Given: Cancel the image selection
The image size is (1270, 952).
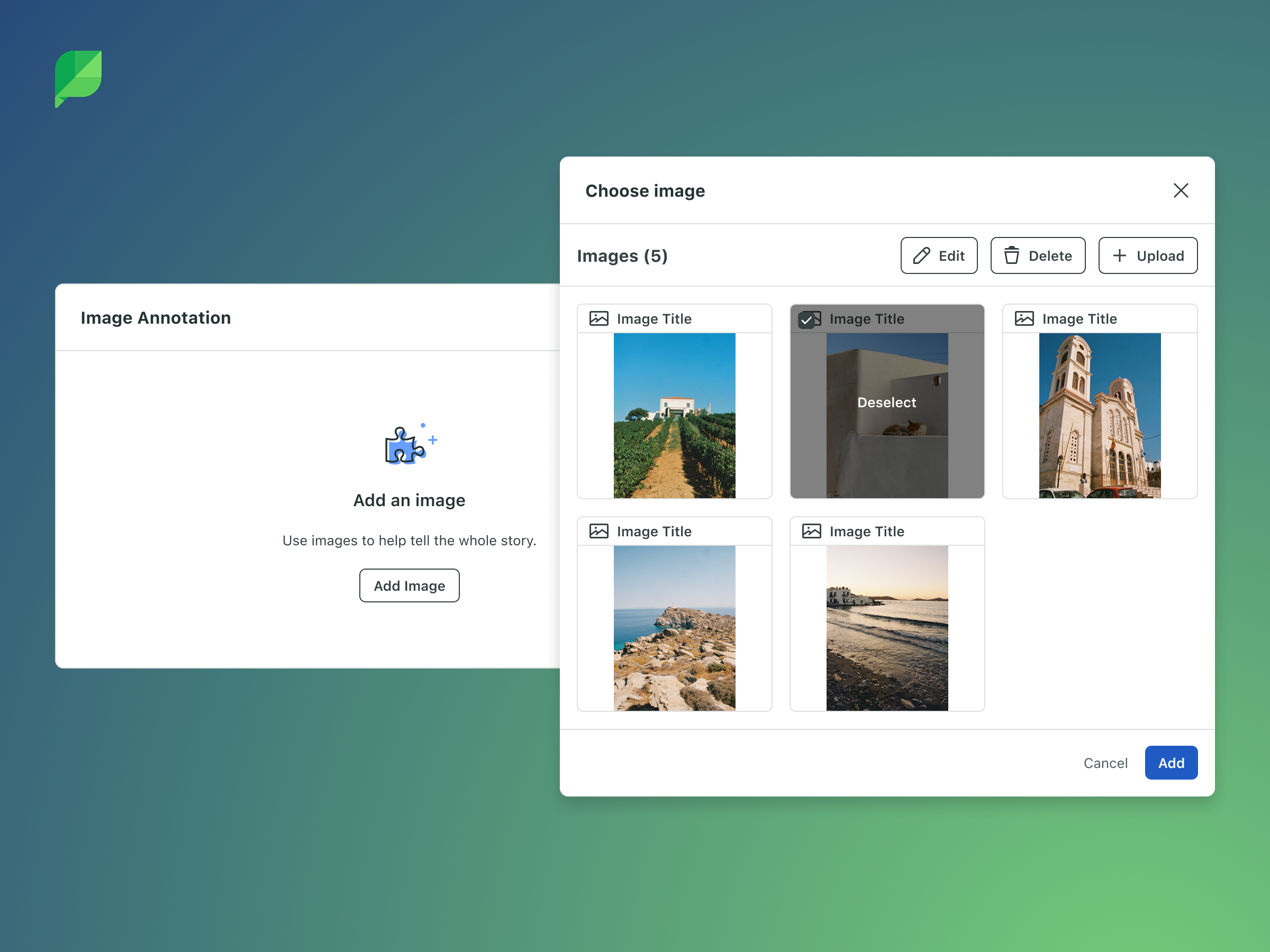Looking at the screenshot, I should pos(1105,763).
